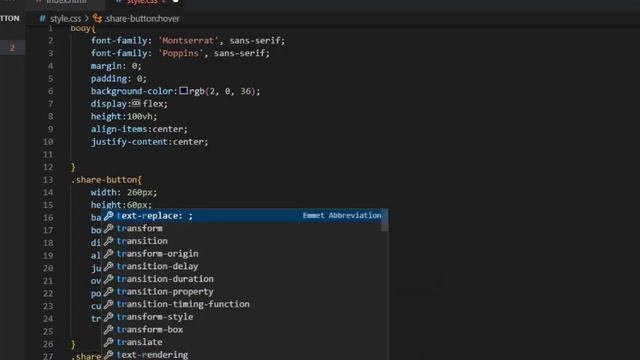The image size is (640, 360).
Task: Click the badge showing 2 in sidebar
Action: [x=12, y=48]
